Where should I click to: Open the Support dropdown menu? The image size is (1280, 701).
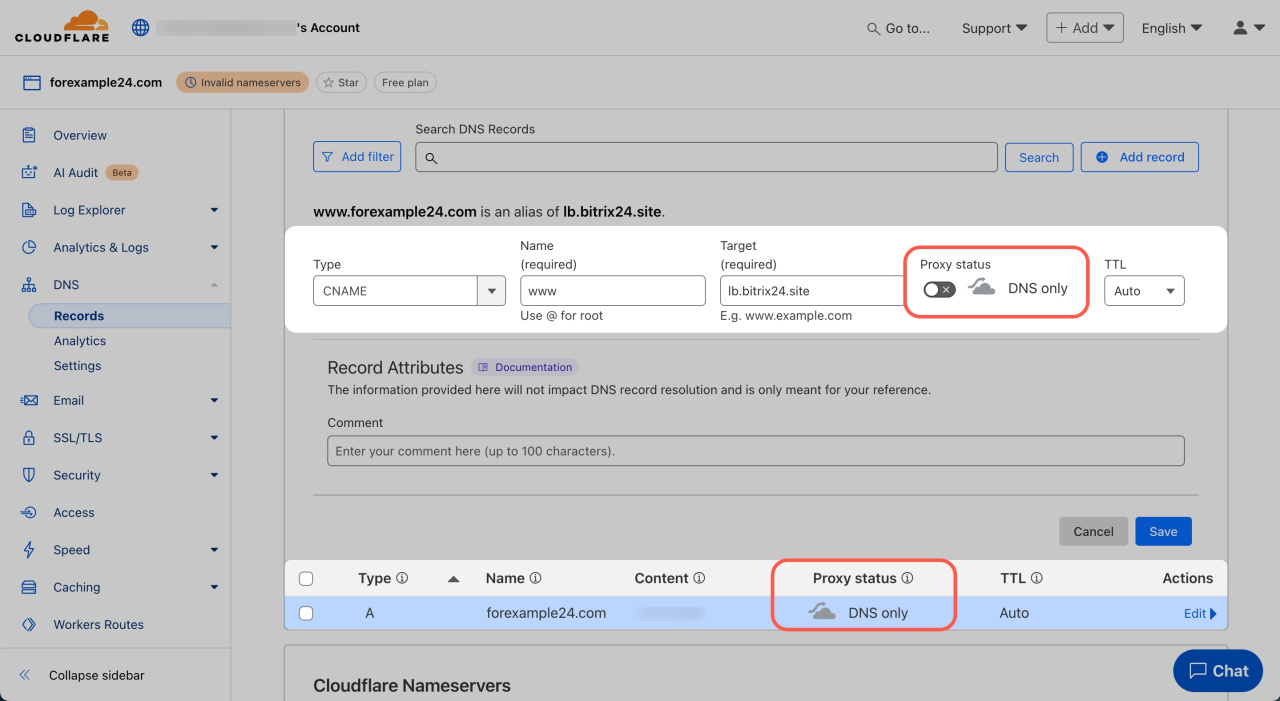994,28
